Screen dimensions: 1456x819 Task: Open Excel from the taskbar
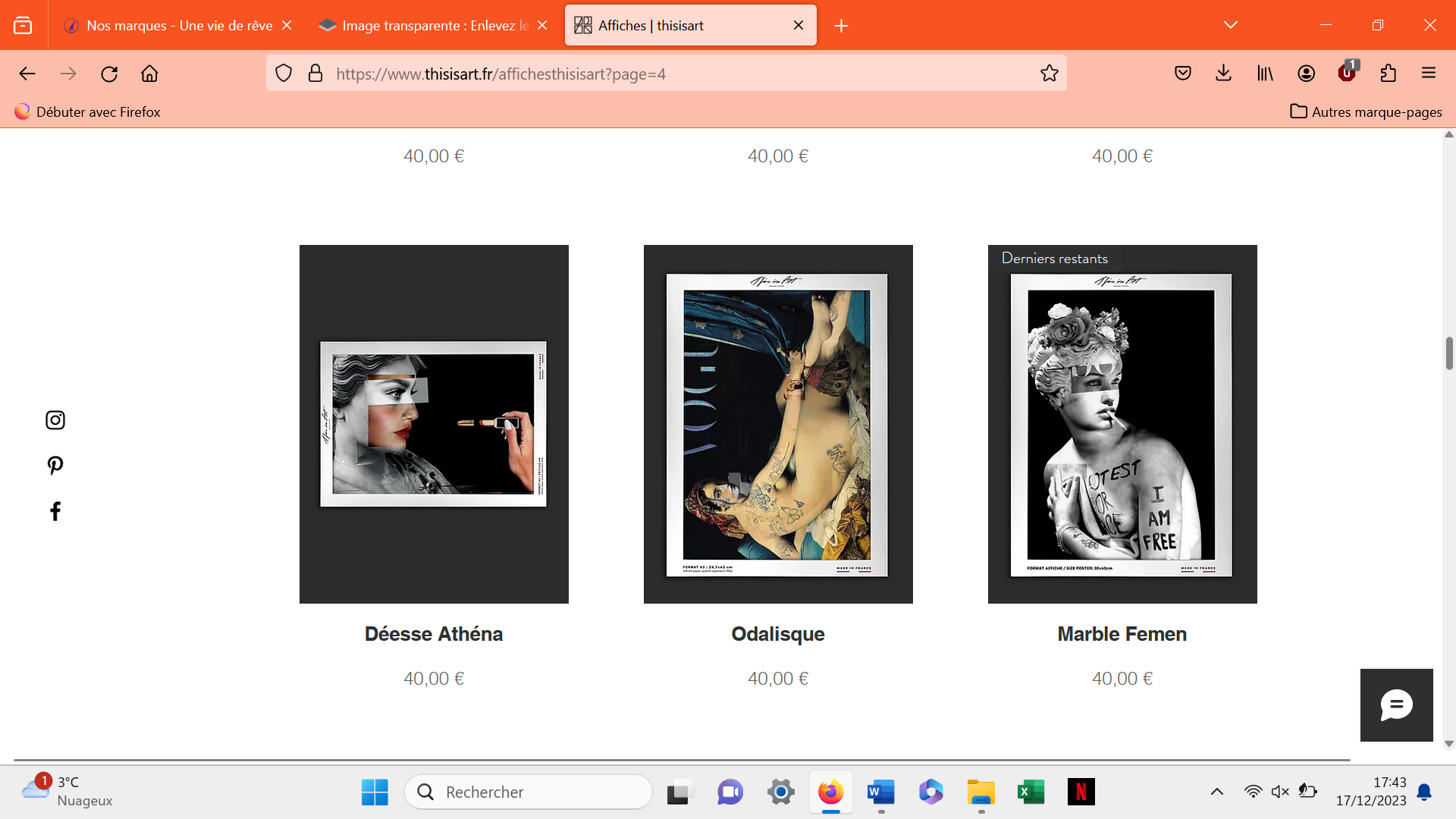pyautogui.click(x=1031, y=792)
